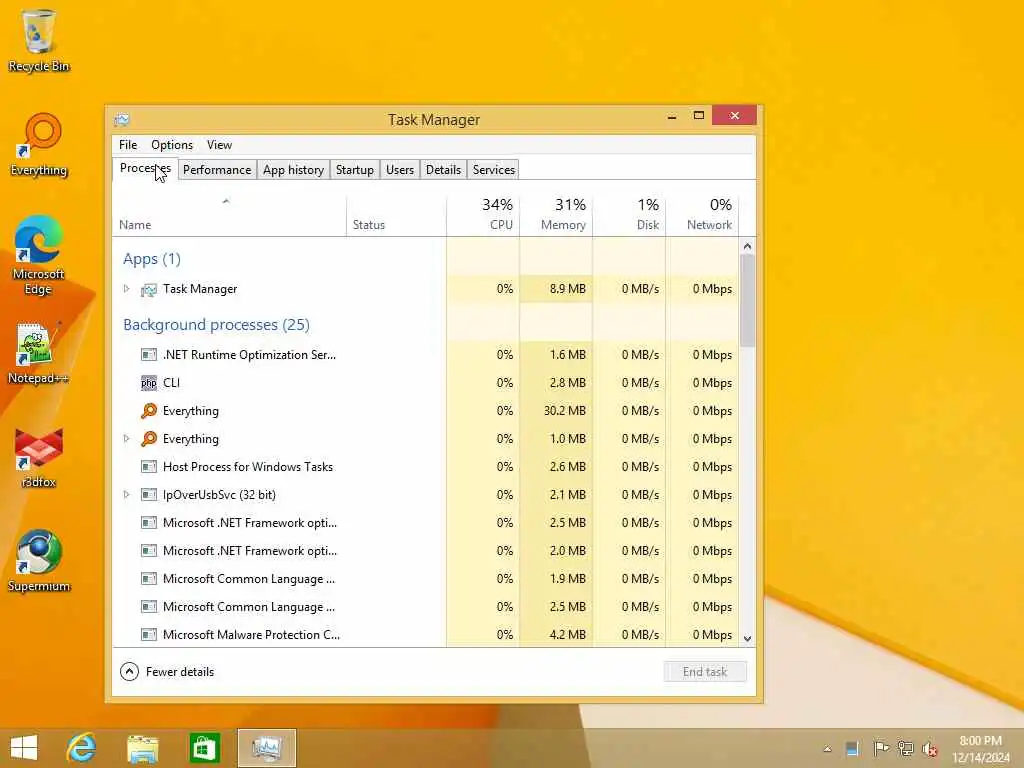Click the Apps (1) group heading
The image size is (1024, 768).
click(x=152, y=259)
